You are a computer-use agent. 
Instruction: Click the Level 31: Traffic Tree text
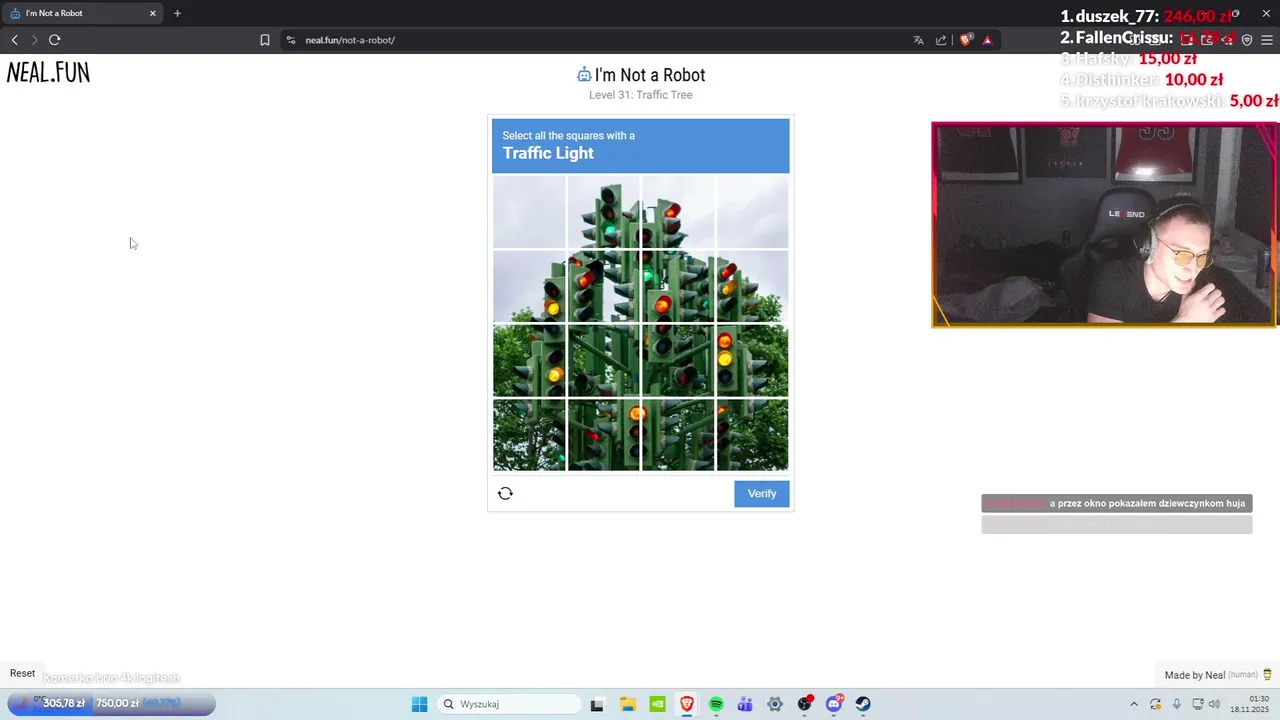pos(640,95)
